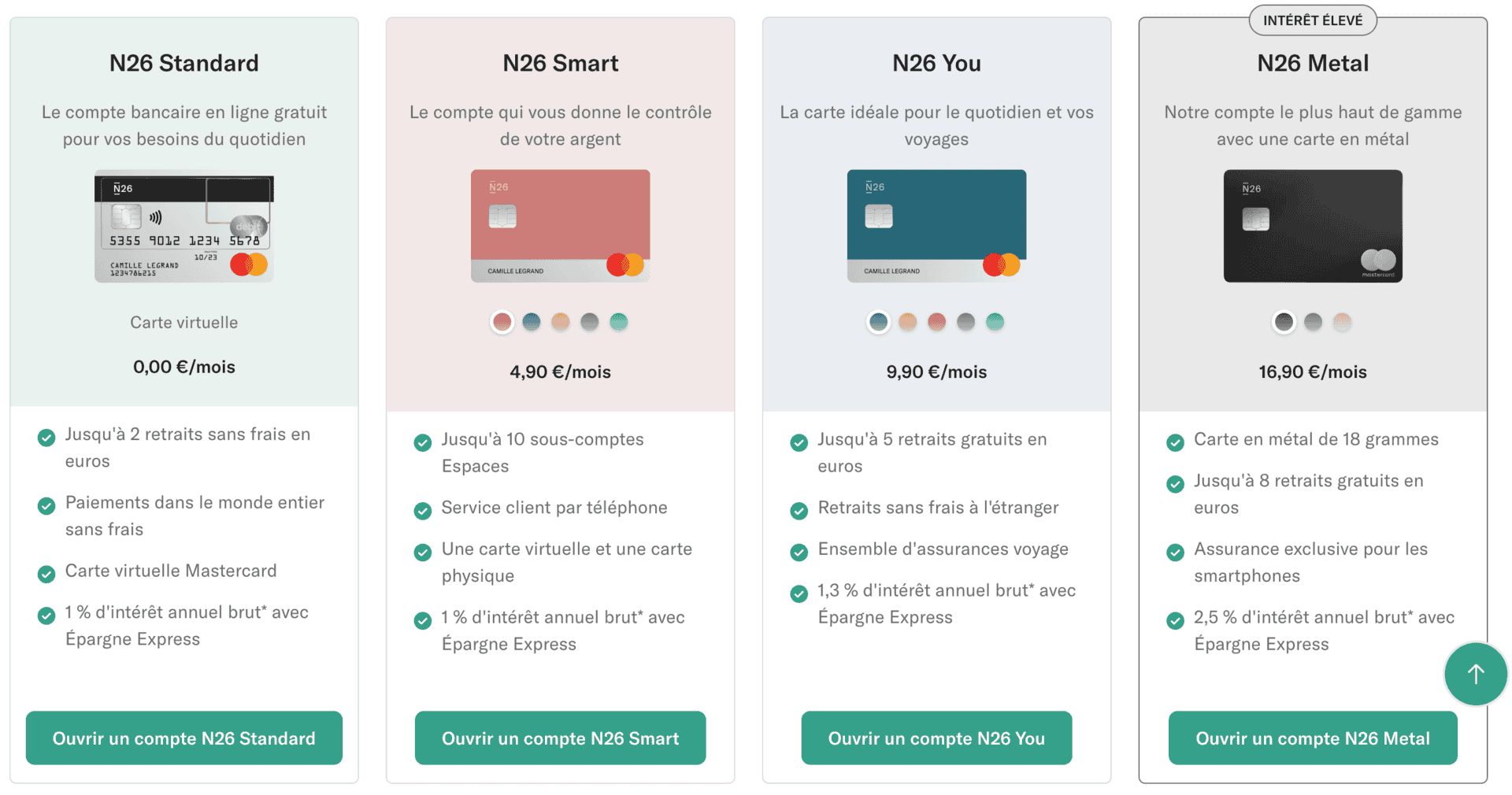Click the INTÉRÊT ÉLEVÉ badge

pos(1312,20)
